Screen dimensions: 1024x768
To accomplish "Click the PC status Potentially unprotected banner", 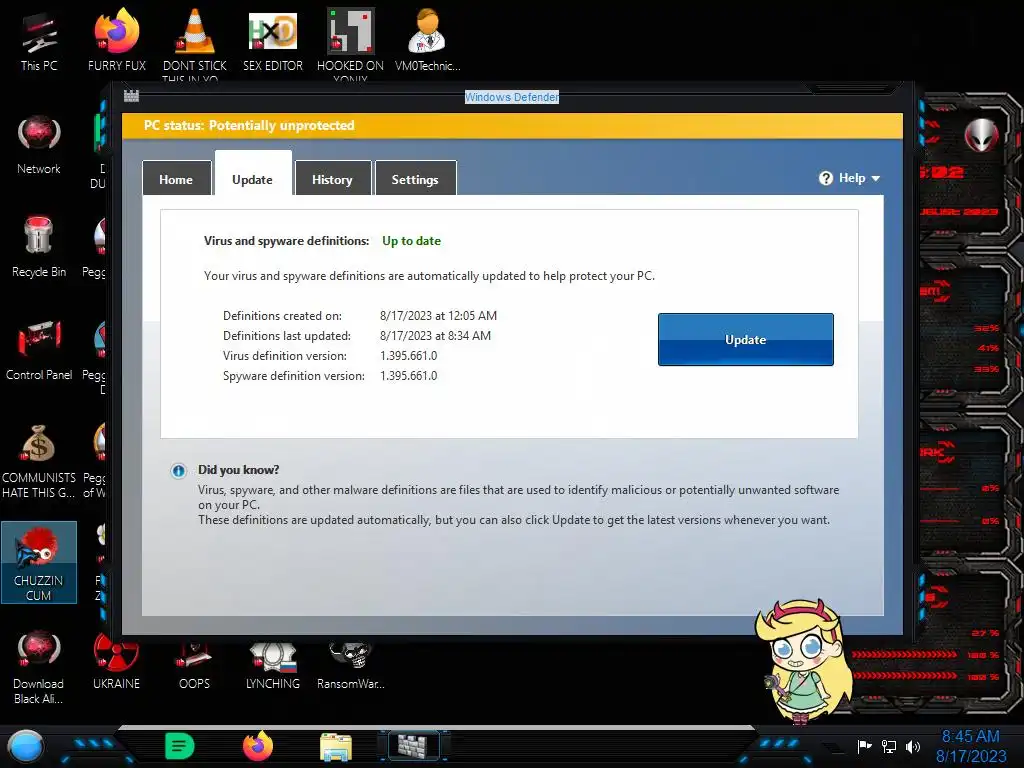I will [x=513, y=125].
